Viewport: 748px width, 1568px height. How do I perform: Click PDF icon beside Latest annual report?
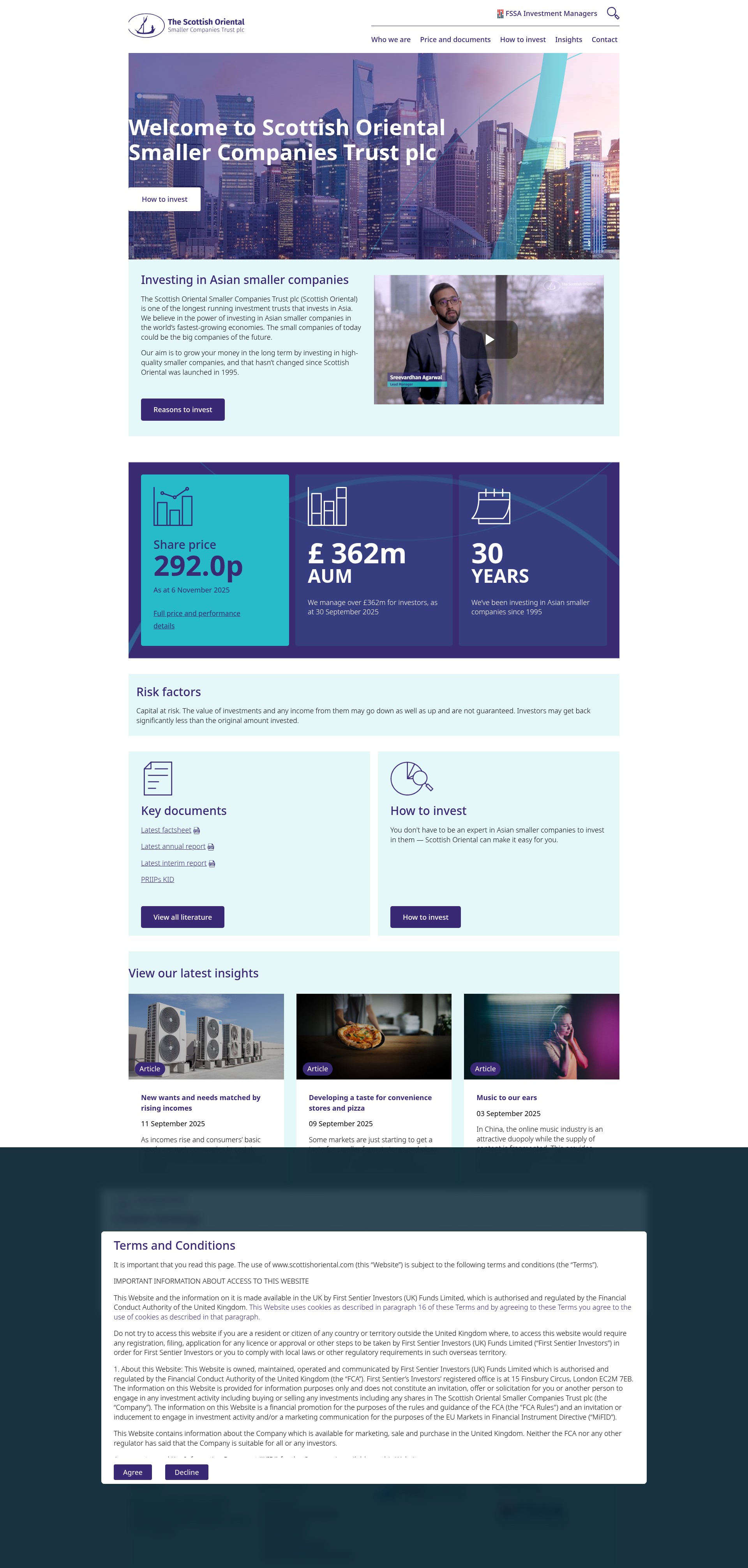tap(211, 847)
